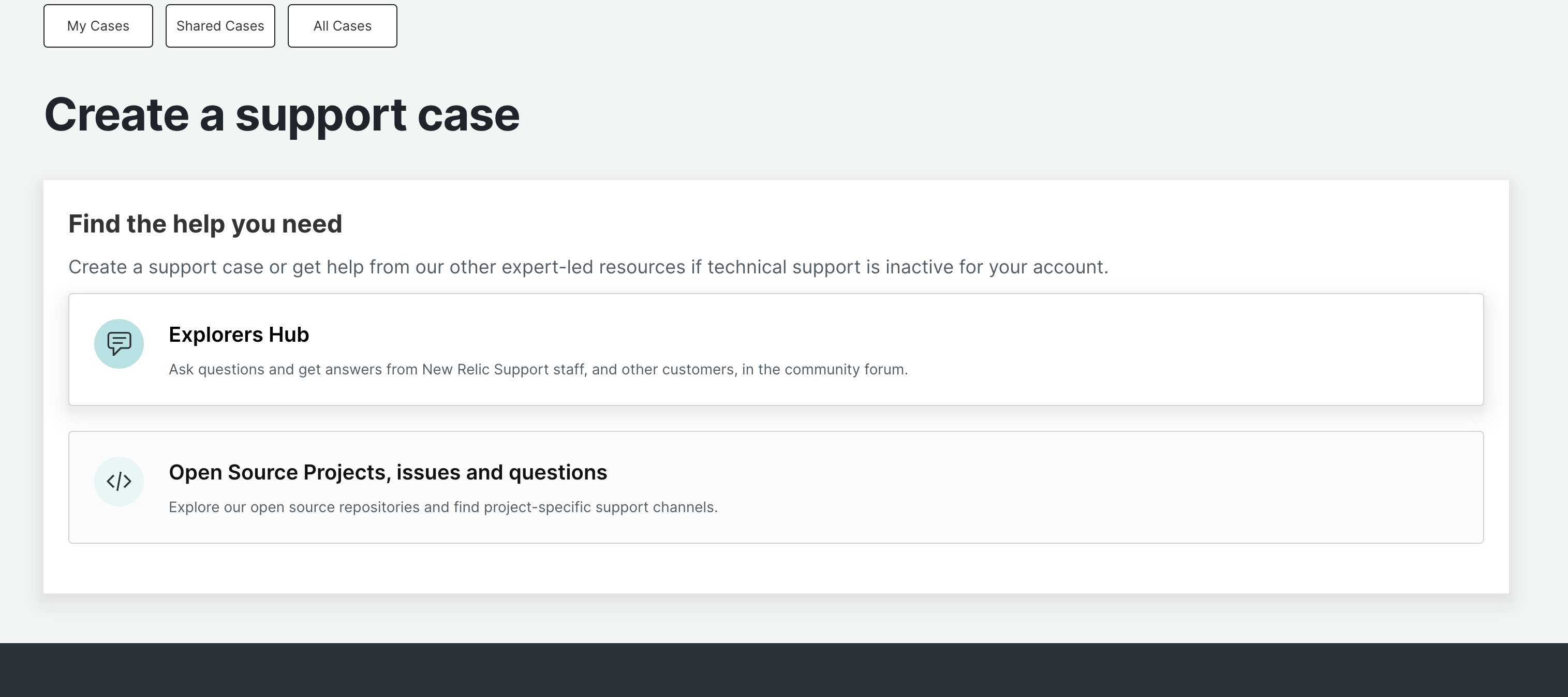The height and width of the screenshot is (697, 1568).
Task: Click the Create a support case page title
Action: point(281,114)
